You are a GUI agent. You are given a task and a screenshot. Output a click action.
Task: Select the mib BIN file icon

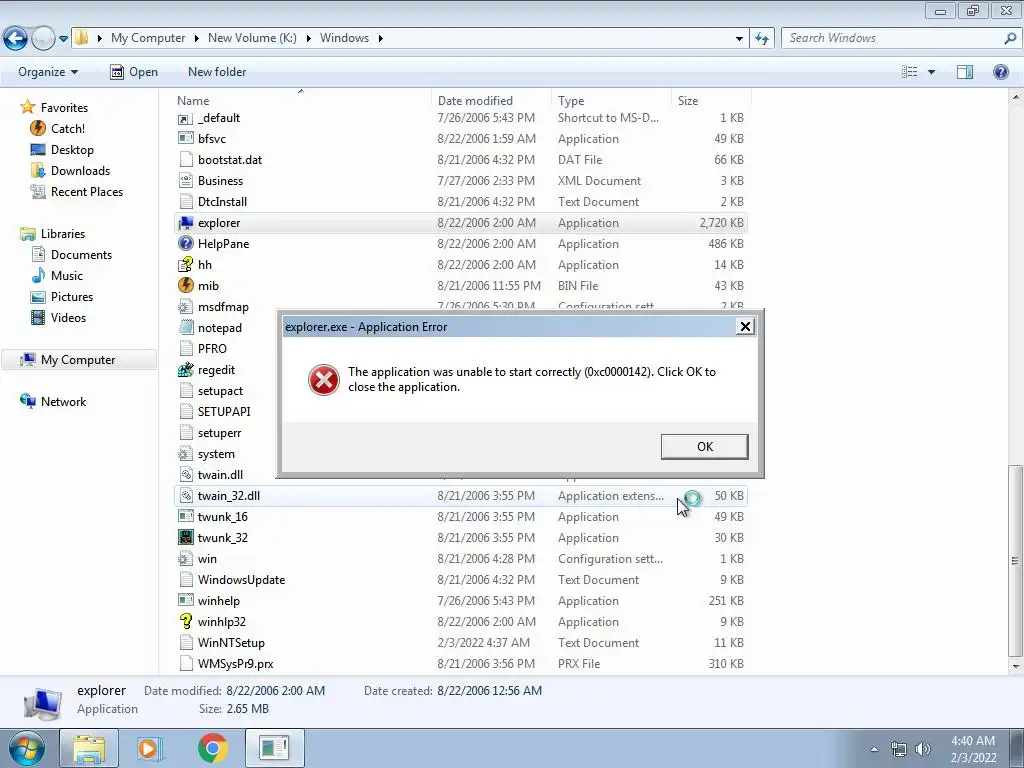186,285
